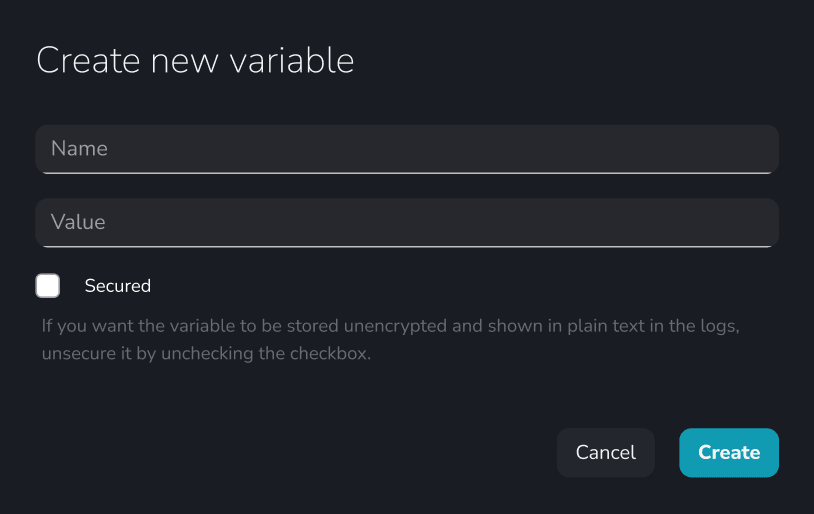Click the 'unchecking the checkbox' hint line
This screenshot has height=514, width=814.
click(206, 354)
